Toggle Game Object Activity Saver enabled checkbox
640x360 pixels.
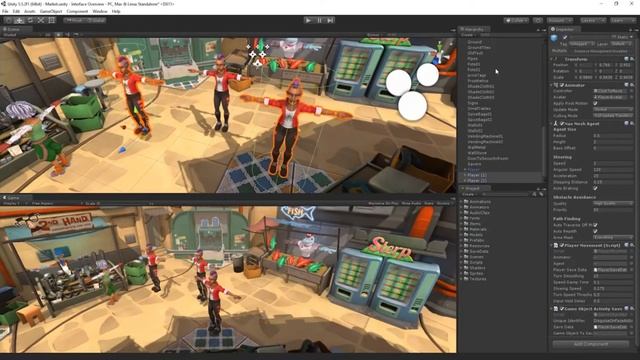coord(562,309)
